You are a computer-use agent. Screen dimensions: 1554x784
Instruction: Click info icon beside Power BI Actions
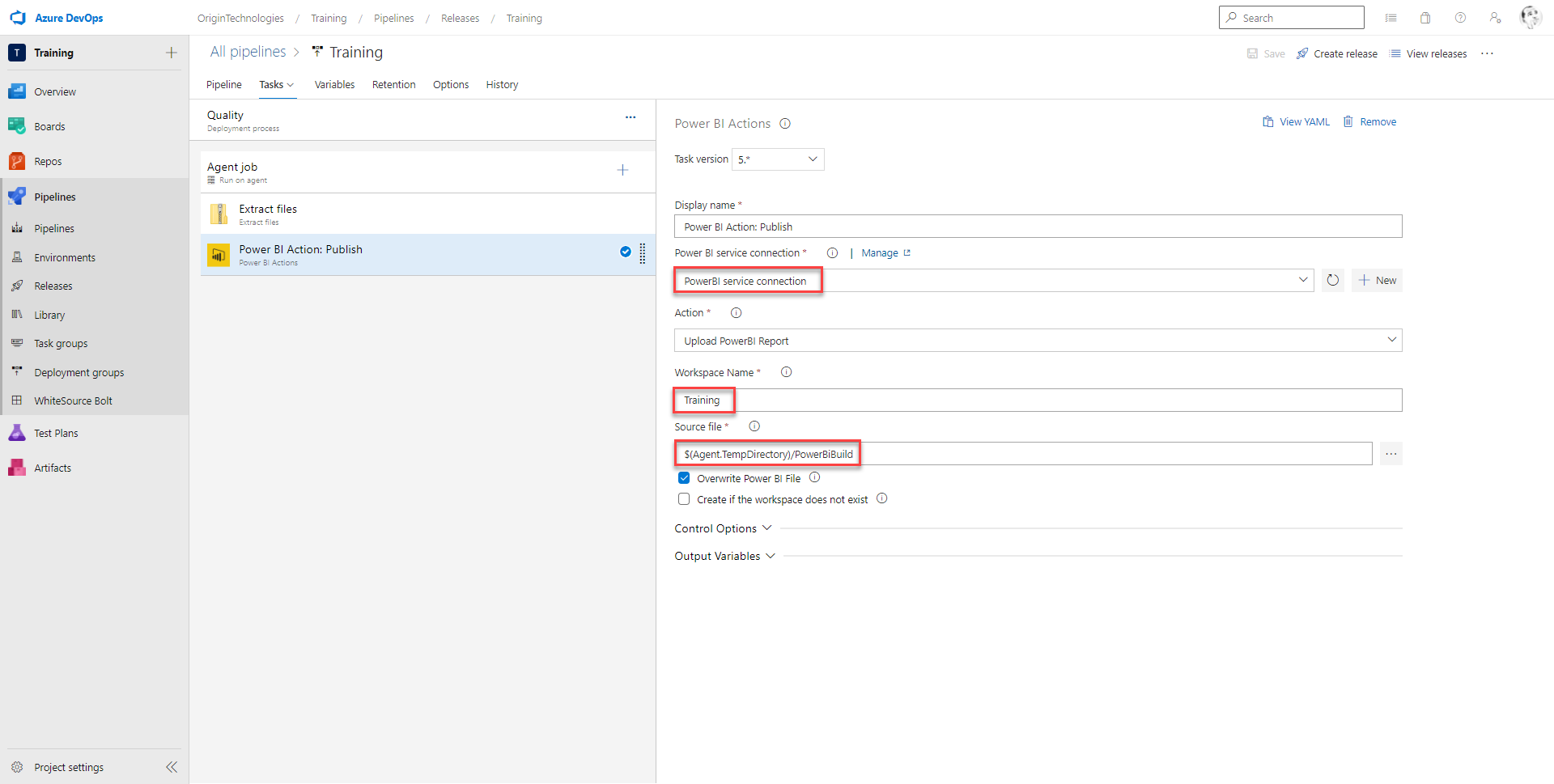point(785,124)
